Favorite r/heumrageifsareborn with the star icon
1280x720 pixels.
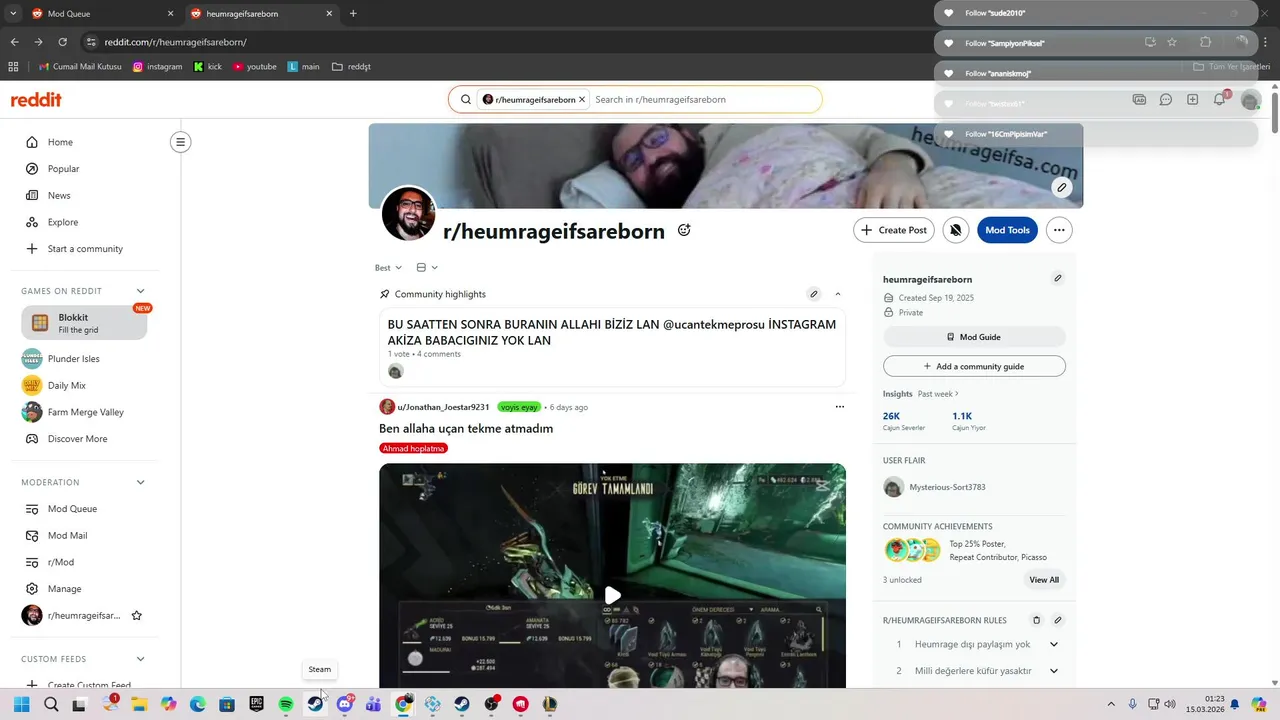pyautogui.click(x=137, y=616)
